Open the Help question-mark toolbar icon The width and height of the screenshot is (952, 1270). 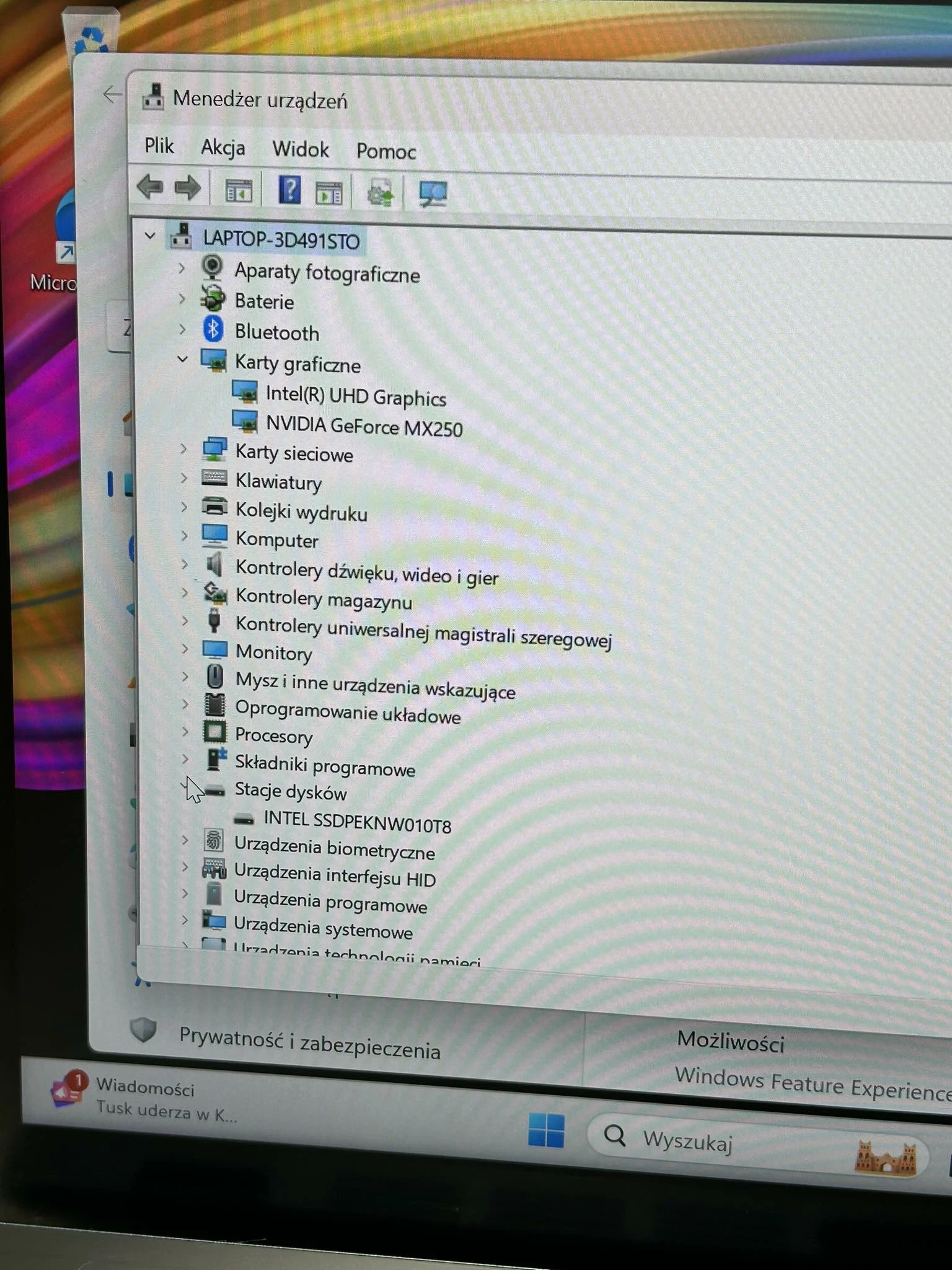[289, 190]
